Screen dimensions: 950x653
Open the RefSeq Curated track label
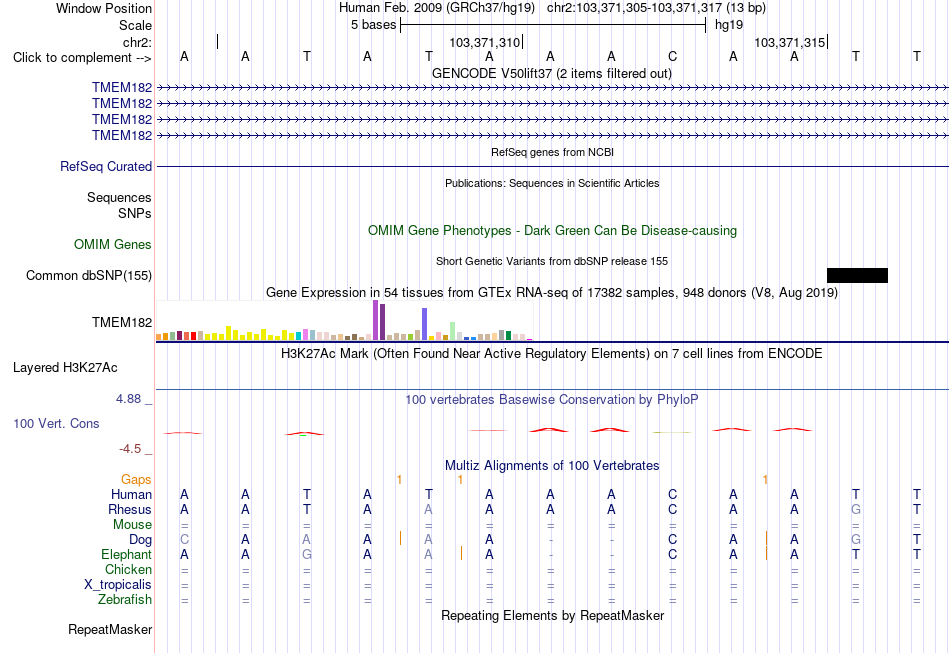(106, 167)
